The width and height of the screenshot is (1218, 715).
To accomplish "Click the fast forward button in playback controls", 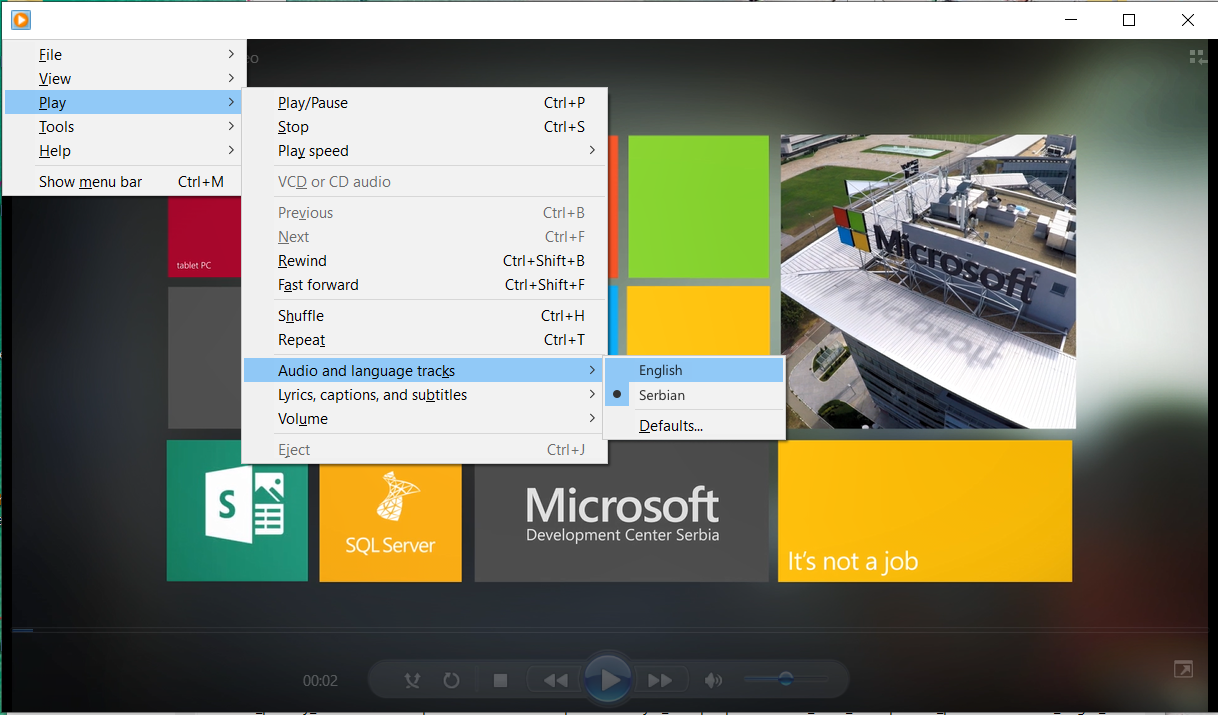I will tap(660, 681).
